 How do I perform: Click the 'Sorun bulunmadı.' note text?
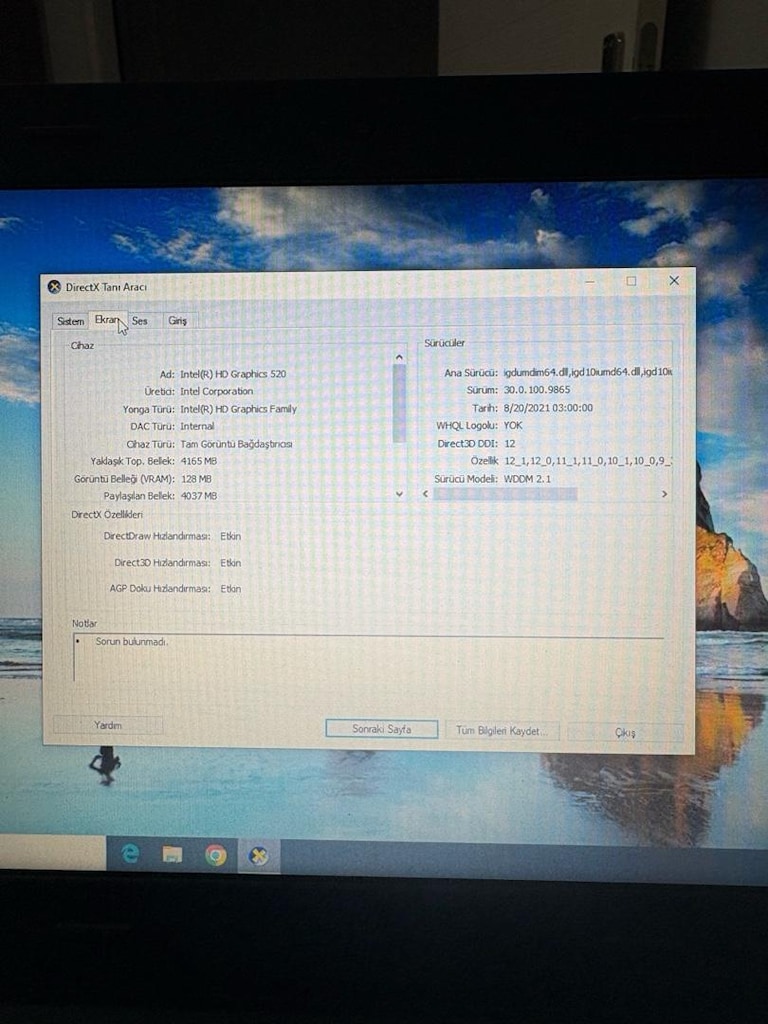click(131, 642)
